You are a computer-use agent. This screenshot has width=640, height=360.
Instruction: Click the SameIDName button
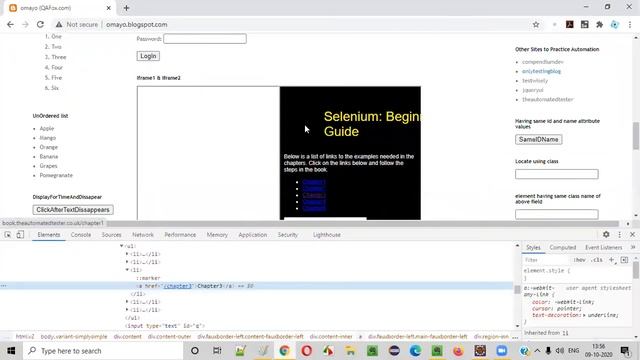tap(538, 140)
